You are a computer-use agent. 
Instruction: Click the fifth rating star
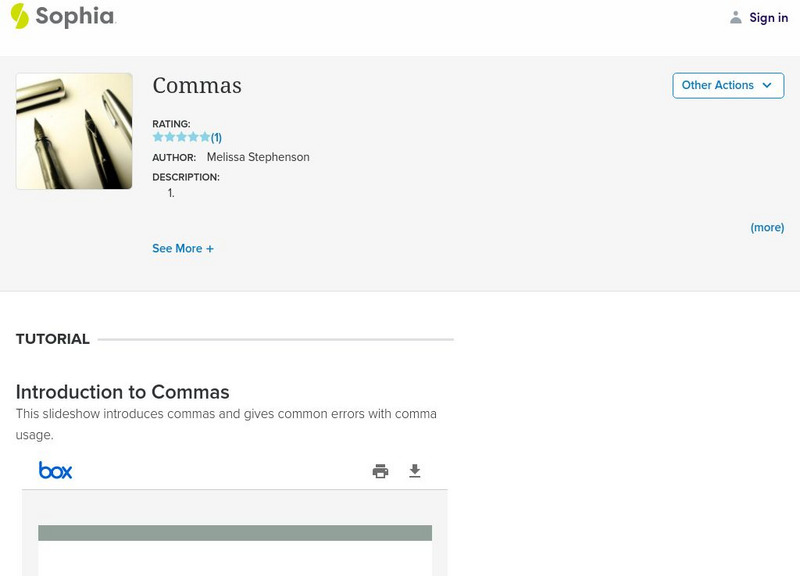pyautogui.click(x=205, y=137)
